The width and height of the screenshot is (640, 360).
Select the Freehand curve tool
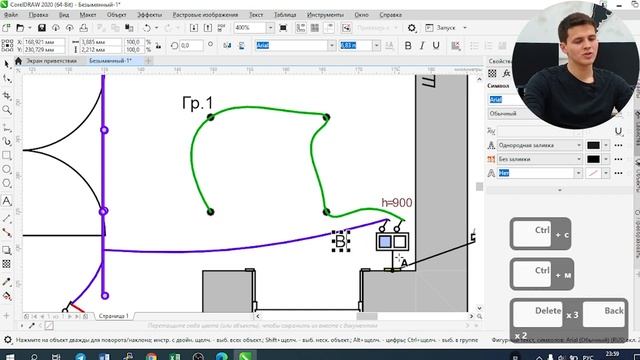[x=7, y=128]
